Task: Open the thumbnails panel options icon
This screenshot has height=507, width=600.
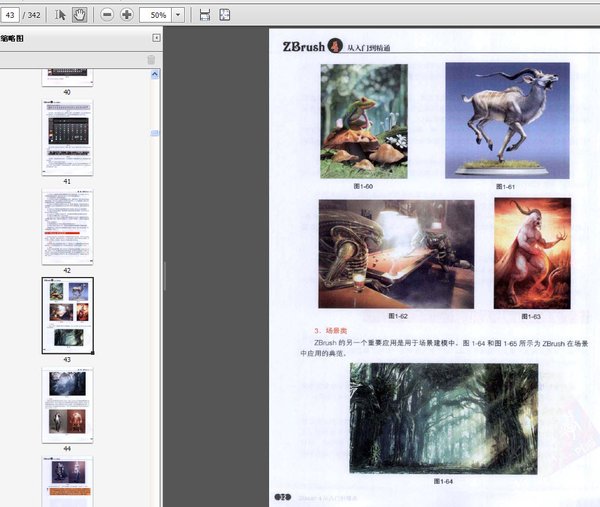Action: (x=151, y=60)
